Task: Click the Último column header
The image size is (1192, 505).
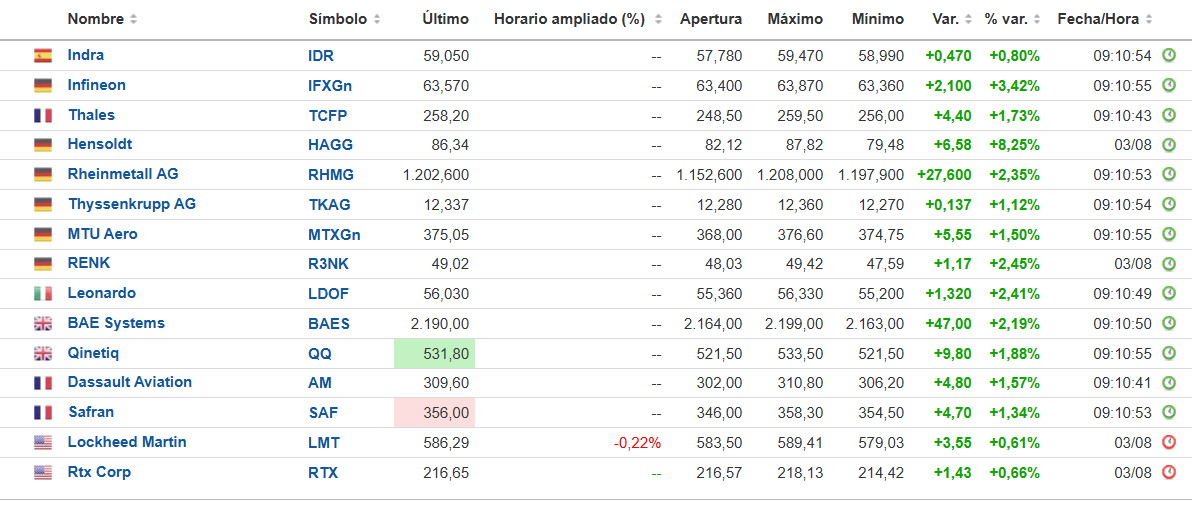Action: (x=445, y=20)
